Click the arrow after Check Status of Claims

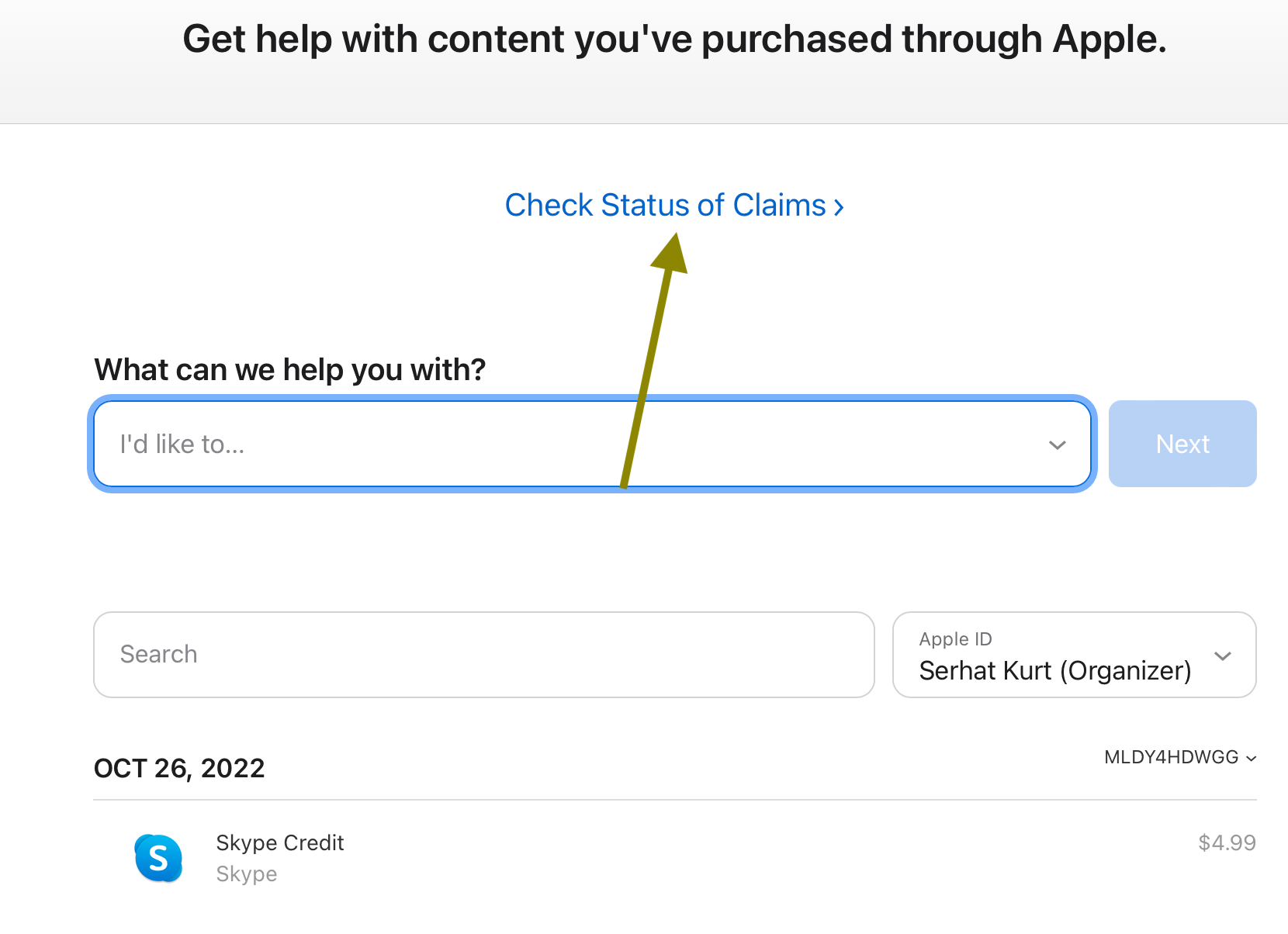click(x=839, y=207)
